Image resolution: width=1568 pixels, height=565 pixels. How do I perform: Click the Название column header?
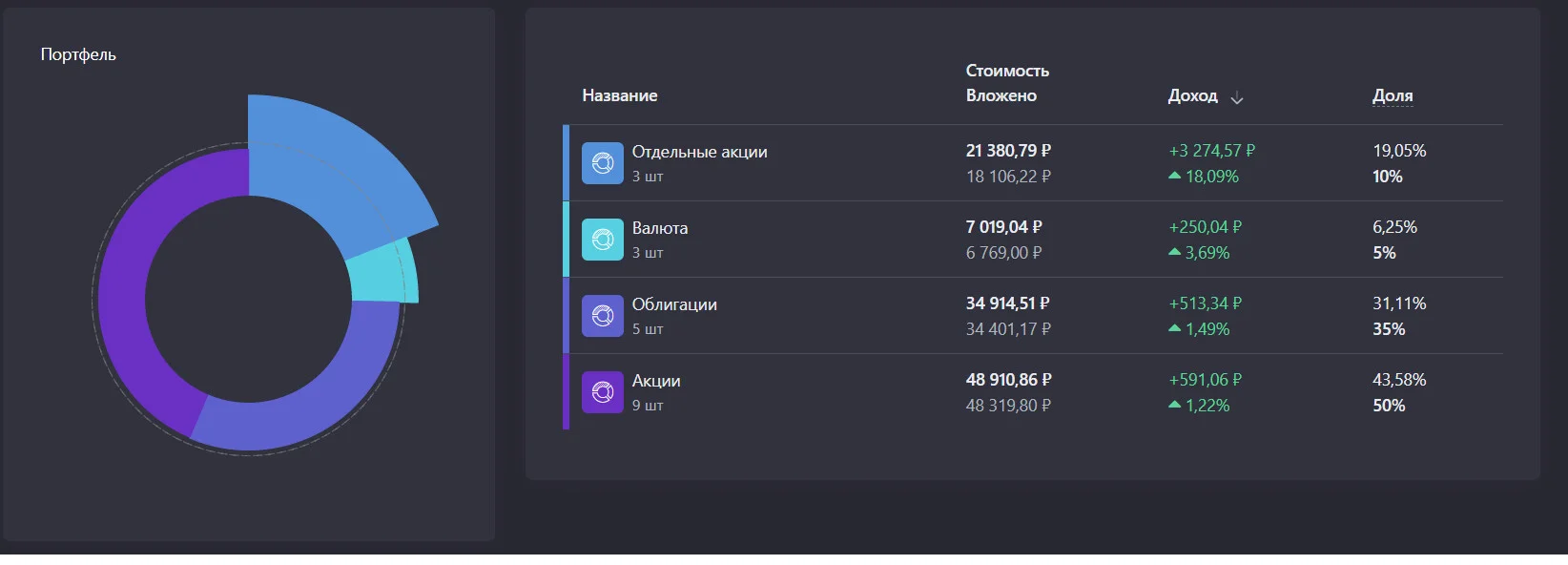pyautogui.click(x=620, y=95)
